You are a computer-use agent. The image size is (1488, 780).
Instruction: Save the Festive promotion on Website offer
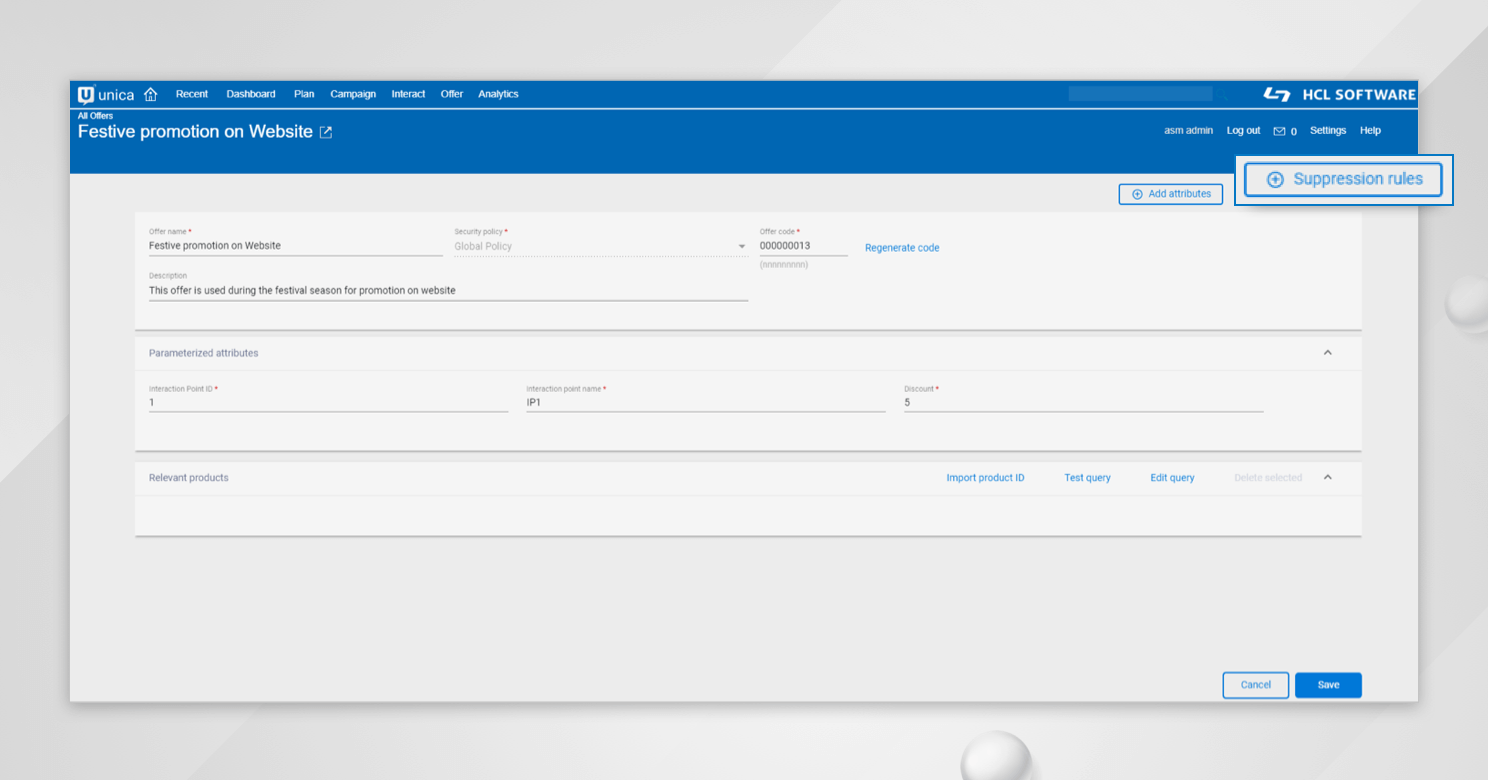click(1328, 685)
